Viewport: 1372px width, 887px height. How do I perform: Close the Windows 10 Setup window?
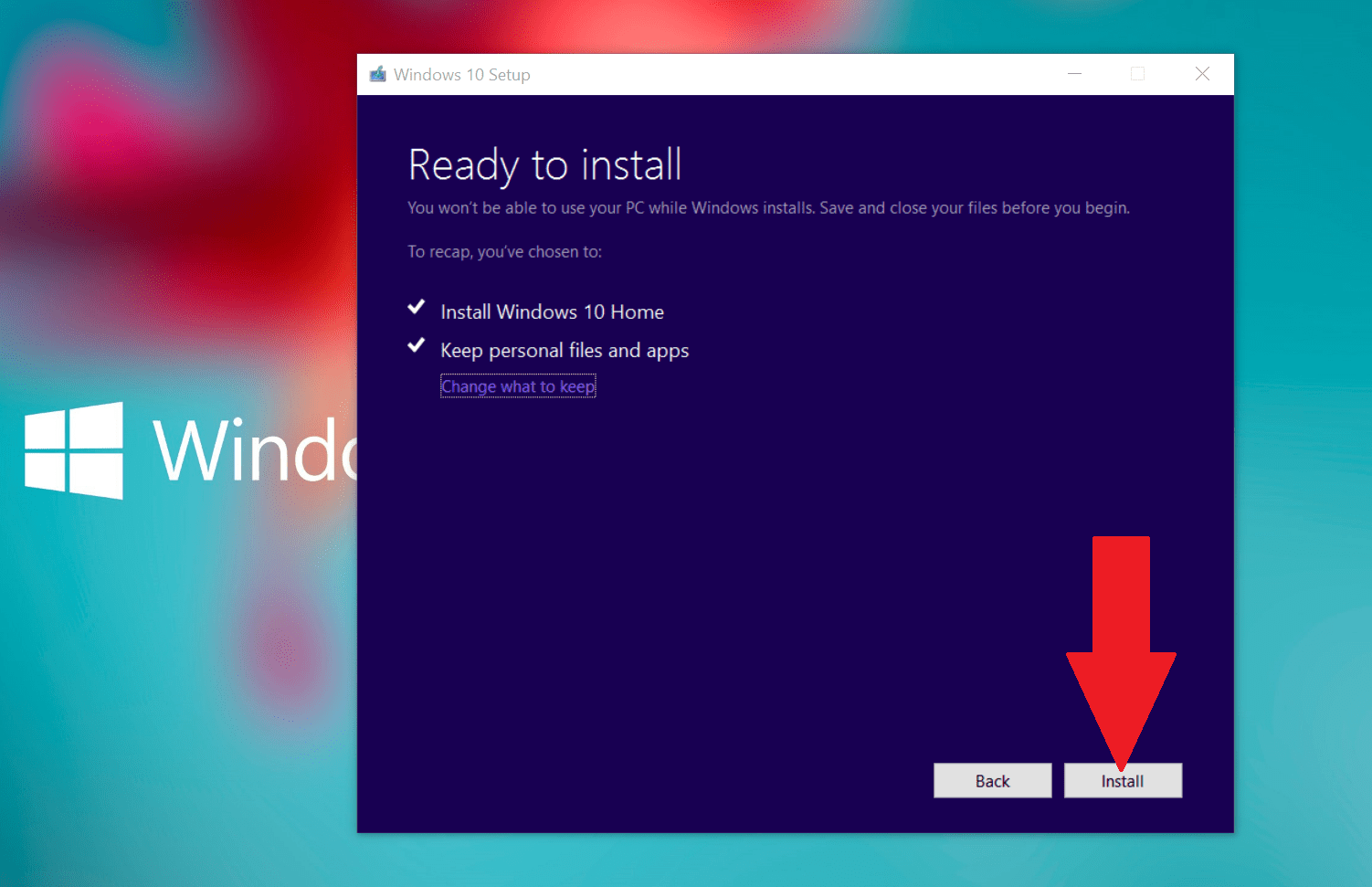pos(1202,74)
